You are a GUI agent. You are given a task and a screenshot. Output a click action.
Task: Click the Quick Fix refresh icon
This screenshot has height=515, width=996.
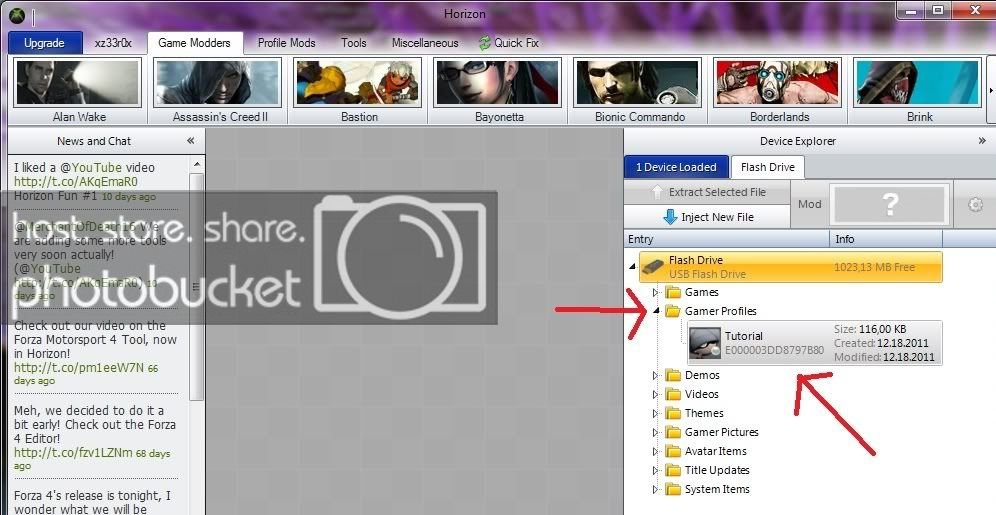485,43
